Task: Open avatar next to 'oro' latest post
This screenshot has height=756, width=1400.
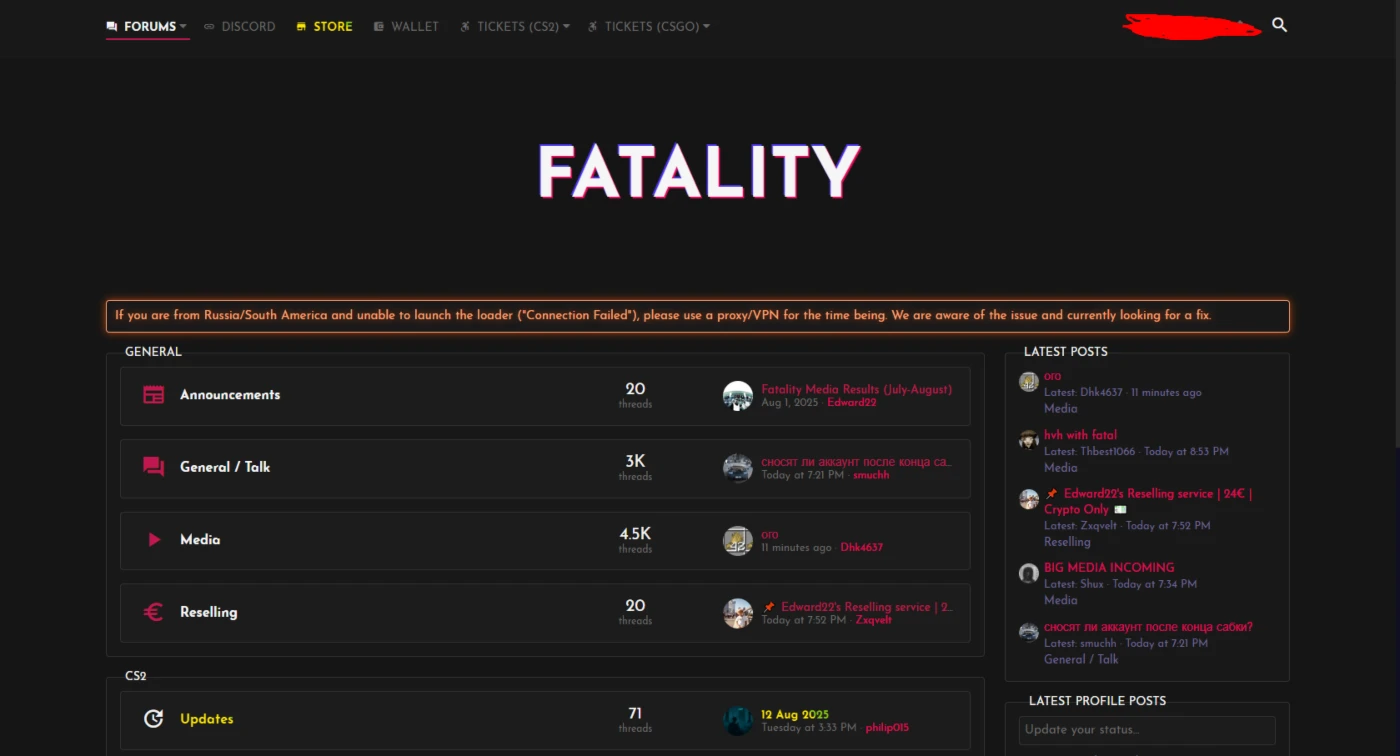Action: click(x=1029, y=382)
